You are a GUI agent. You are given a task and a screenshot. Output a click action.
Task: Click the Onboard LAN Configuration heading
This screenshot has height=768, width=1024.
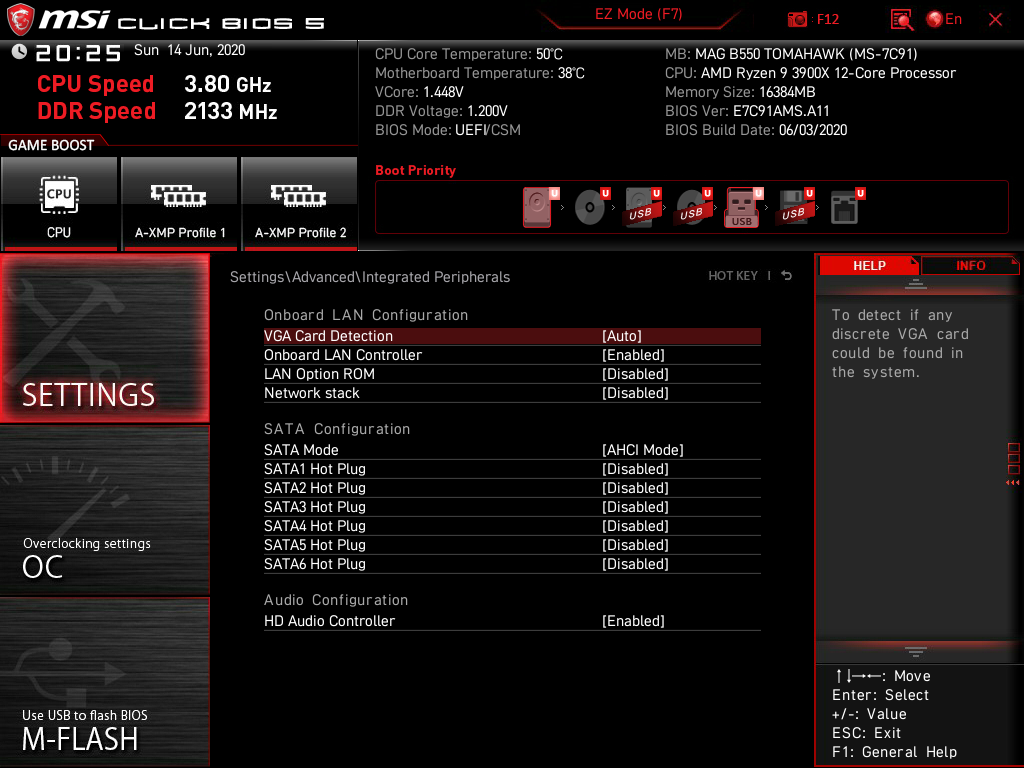tap(366, 315)
